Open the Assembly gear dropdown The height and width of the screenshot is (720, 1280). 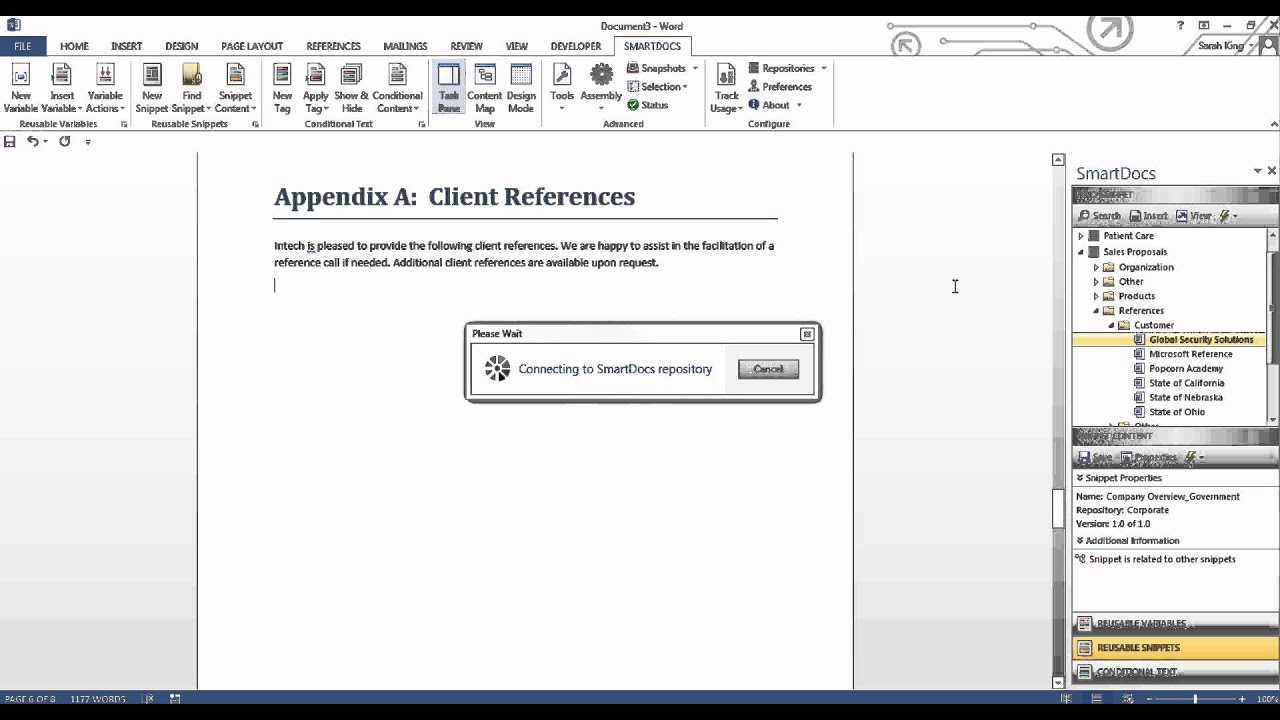tap(601, 89)
